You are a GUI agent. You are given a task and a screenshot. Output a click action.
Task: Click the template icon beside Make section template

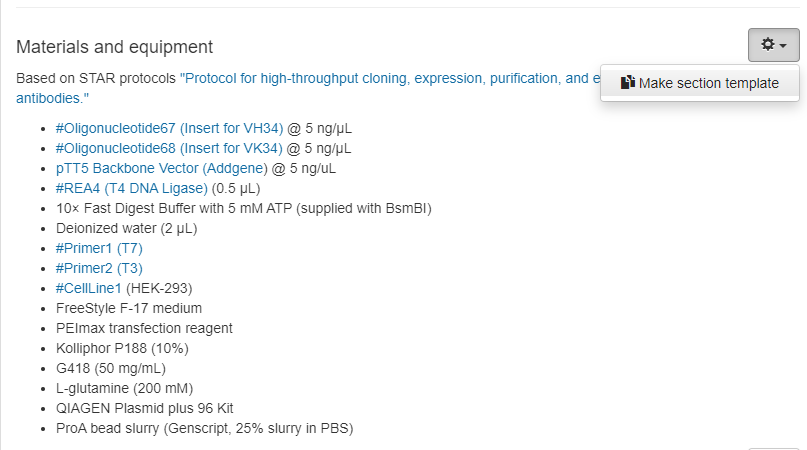point(627,83)
